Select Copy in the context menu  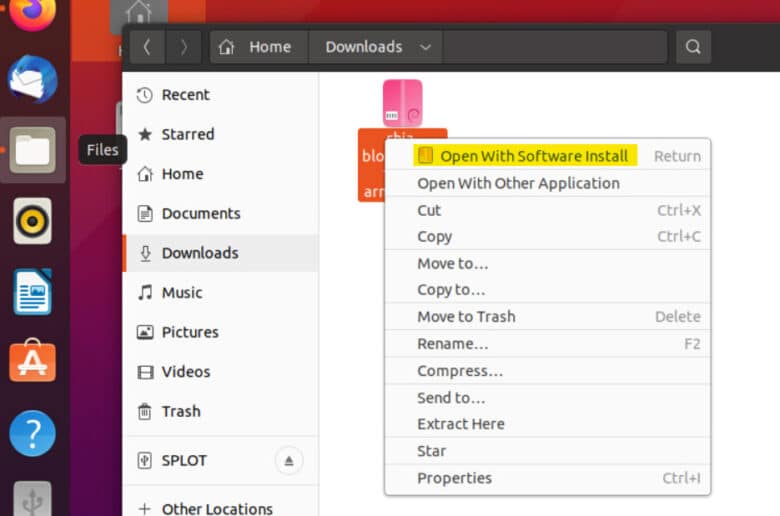548,236
